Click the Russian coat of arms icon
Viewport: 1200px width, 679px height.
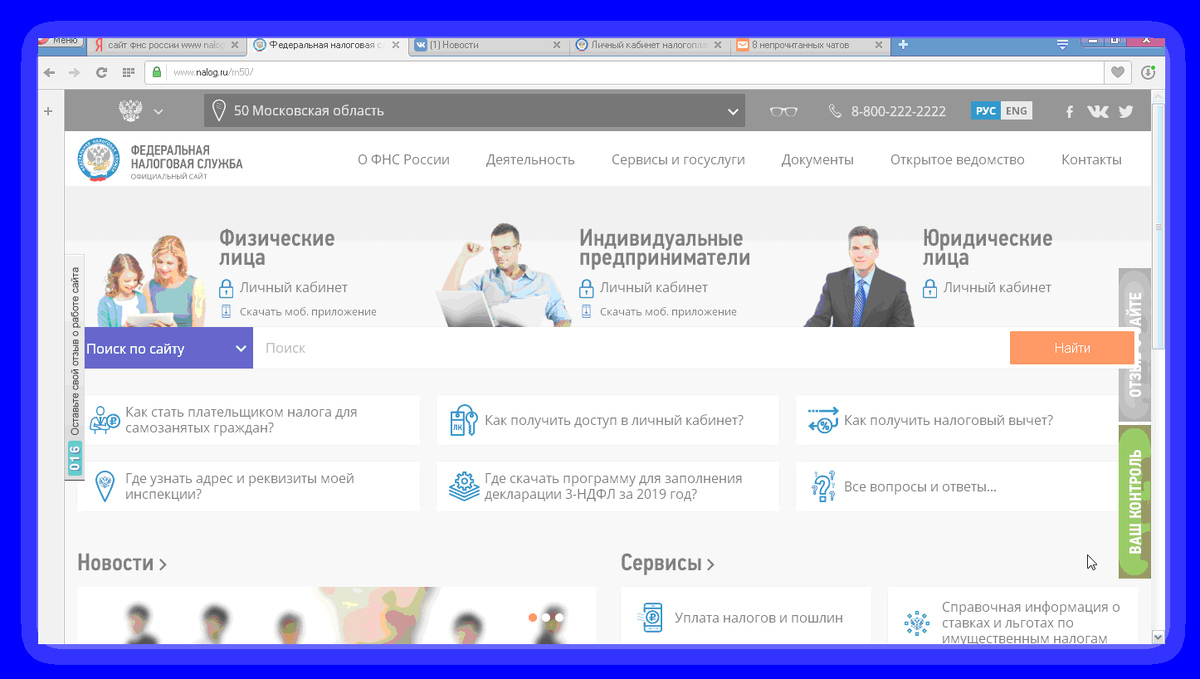point(130,111)
